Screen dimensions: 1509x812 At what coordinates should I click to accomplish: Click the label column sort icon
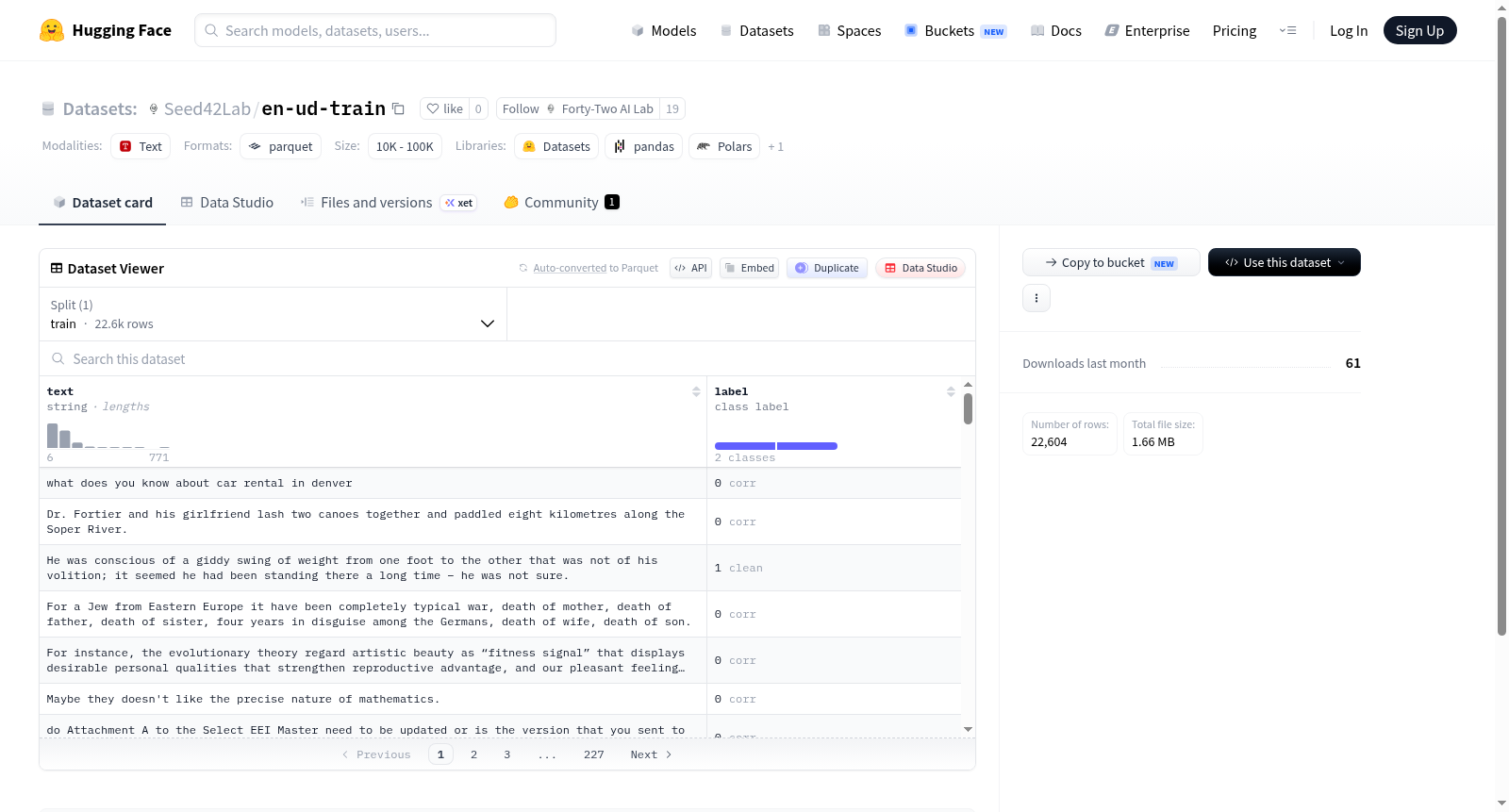951,391
